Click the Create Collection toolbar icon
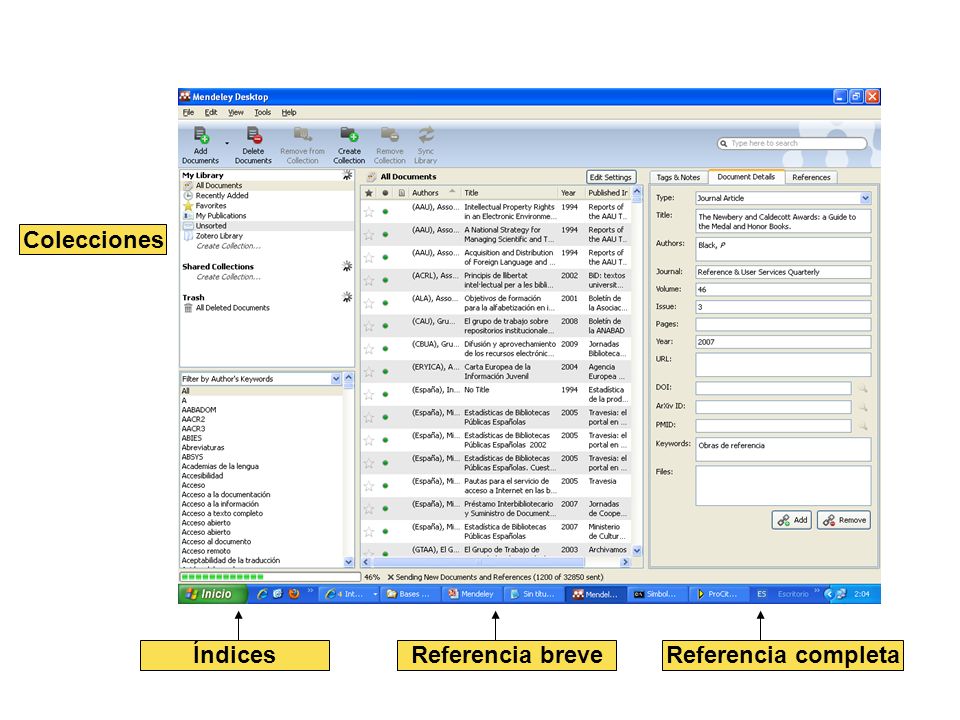The width and height of the screenshot is (960, 720). click(x=349, y=135)
